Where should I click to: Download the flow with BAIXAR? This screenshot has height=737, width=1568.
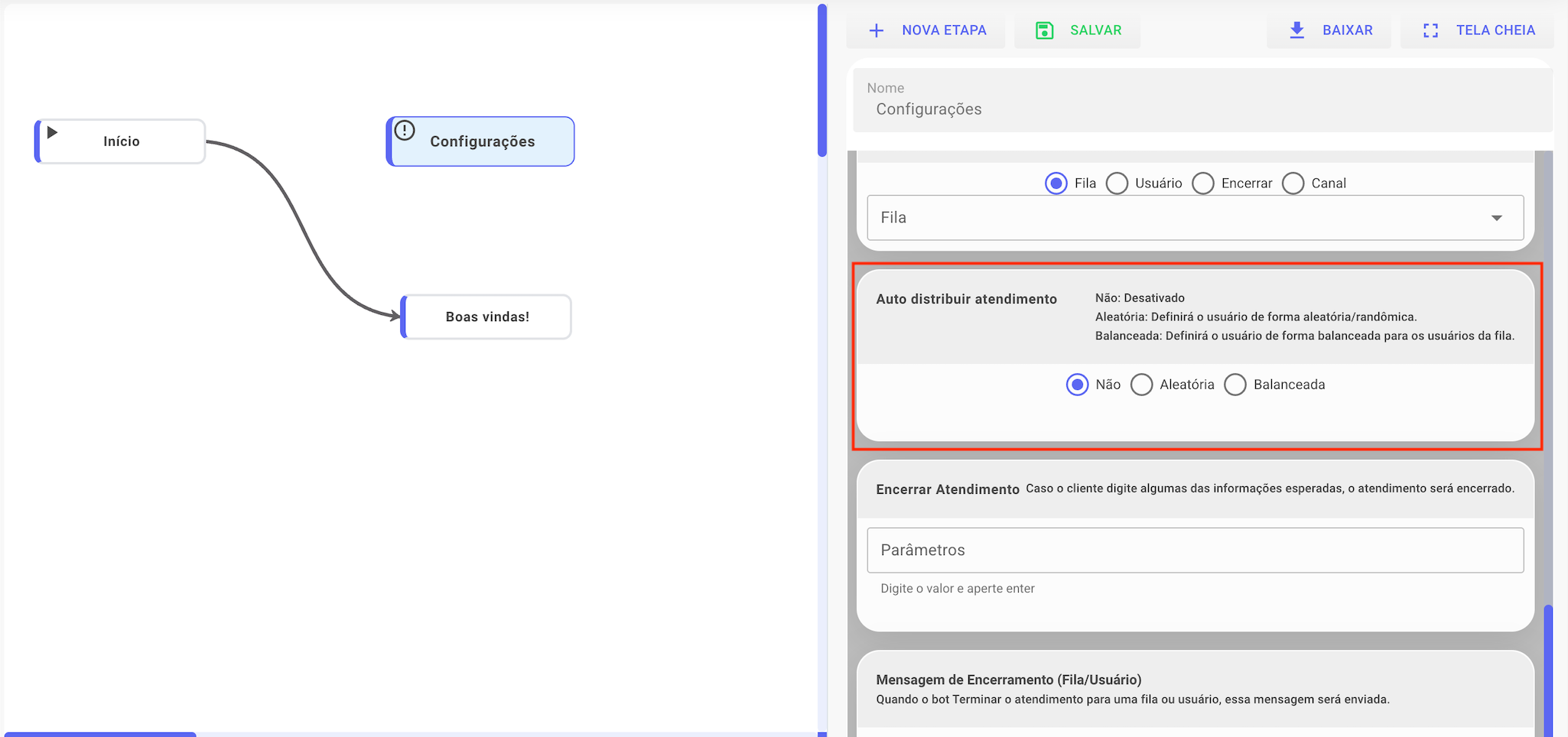[x=1329, y=31]
